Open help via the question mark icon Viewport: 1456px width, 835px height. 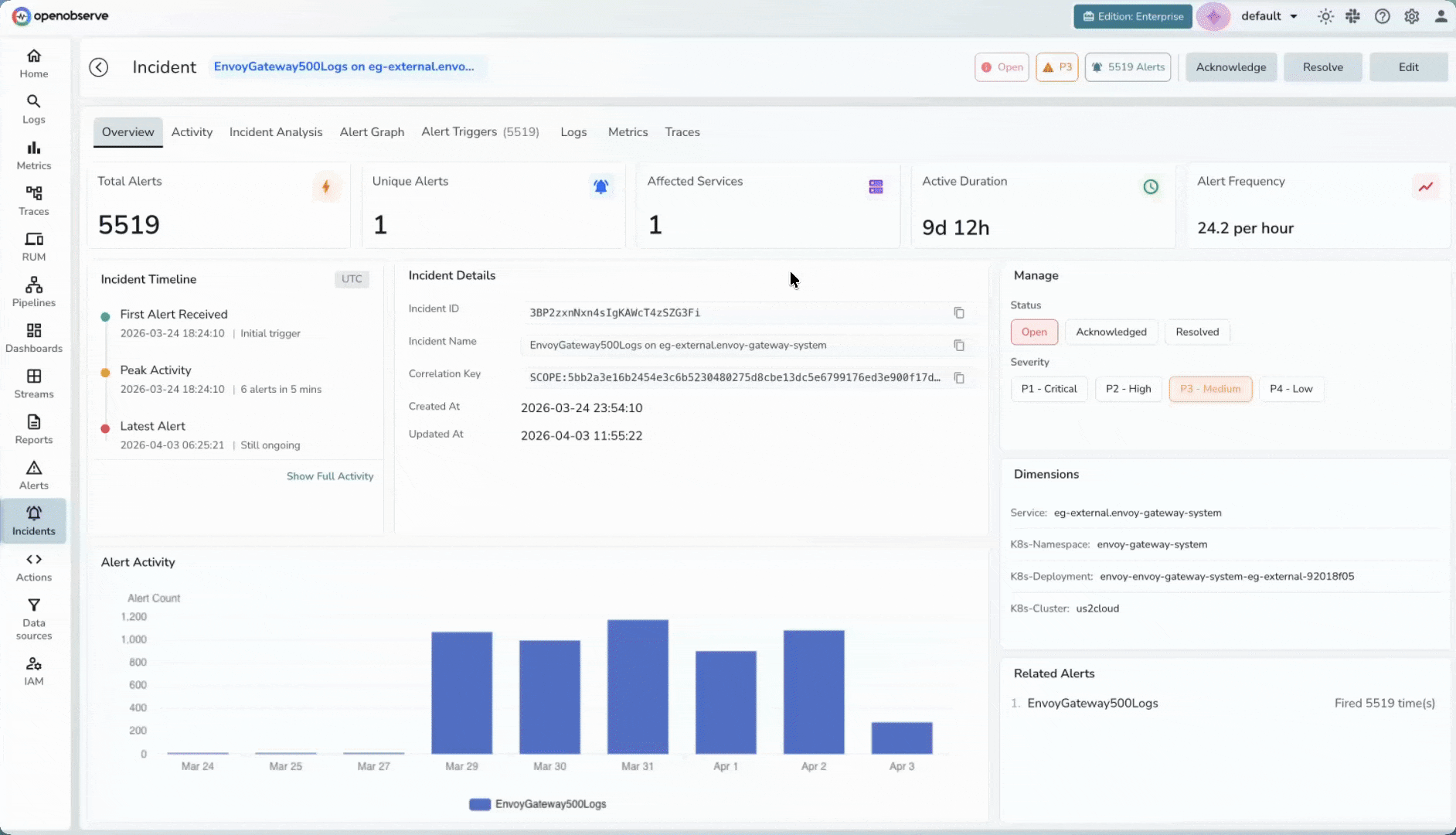(1383, 15)
